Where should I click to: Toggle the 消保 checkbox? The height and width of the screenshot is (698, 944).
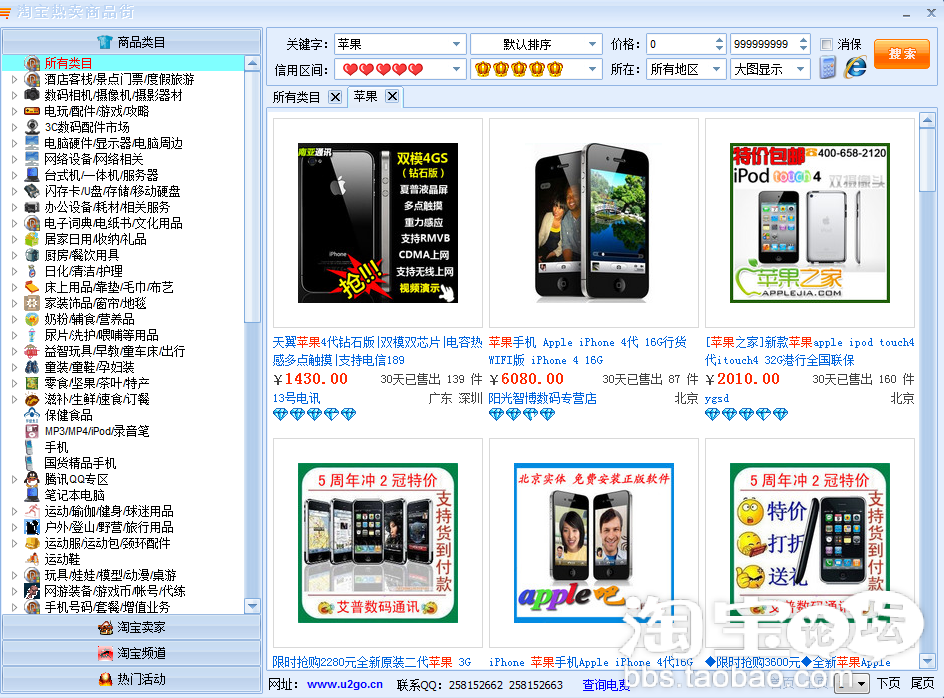[826, 45]
